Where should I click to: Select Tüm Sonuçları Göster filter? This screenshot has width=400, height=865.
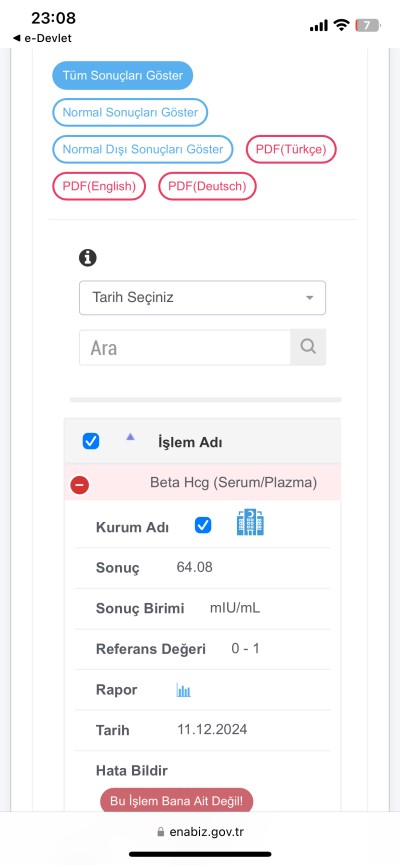[122, 76]
